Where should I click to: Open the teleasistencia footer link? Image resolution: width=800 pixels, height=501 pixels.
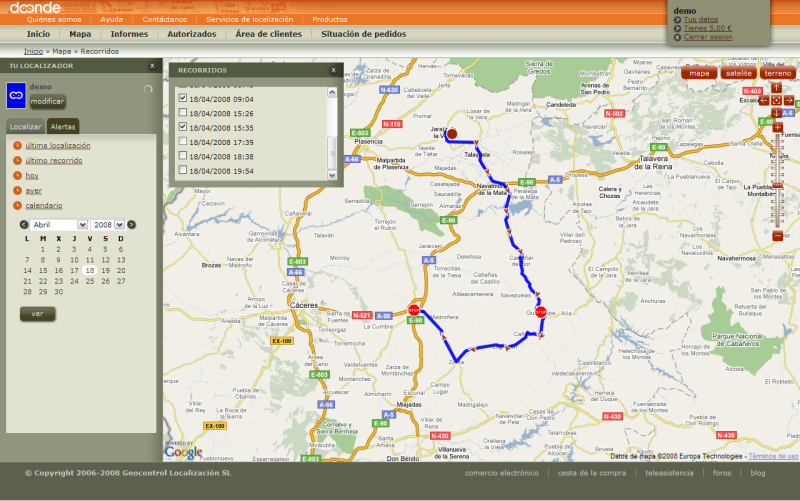click(669, 473)
